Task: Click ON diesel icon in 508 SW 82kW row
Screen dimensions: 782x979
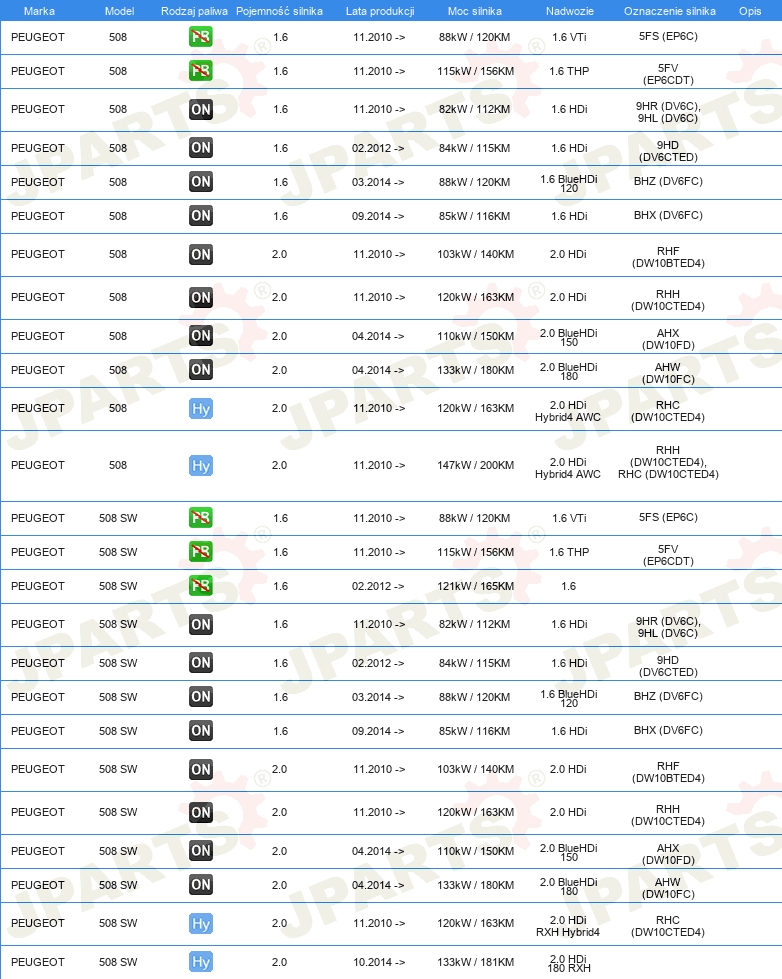Action: tap(200, 624)
